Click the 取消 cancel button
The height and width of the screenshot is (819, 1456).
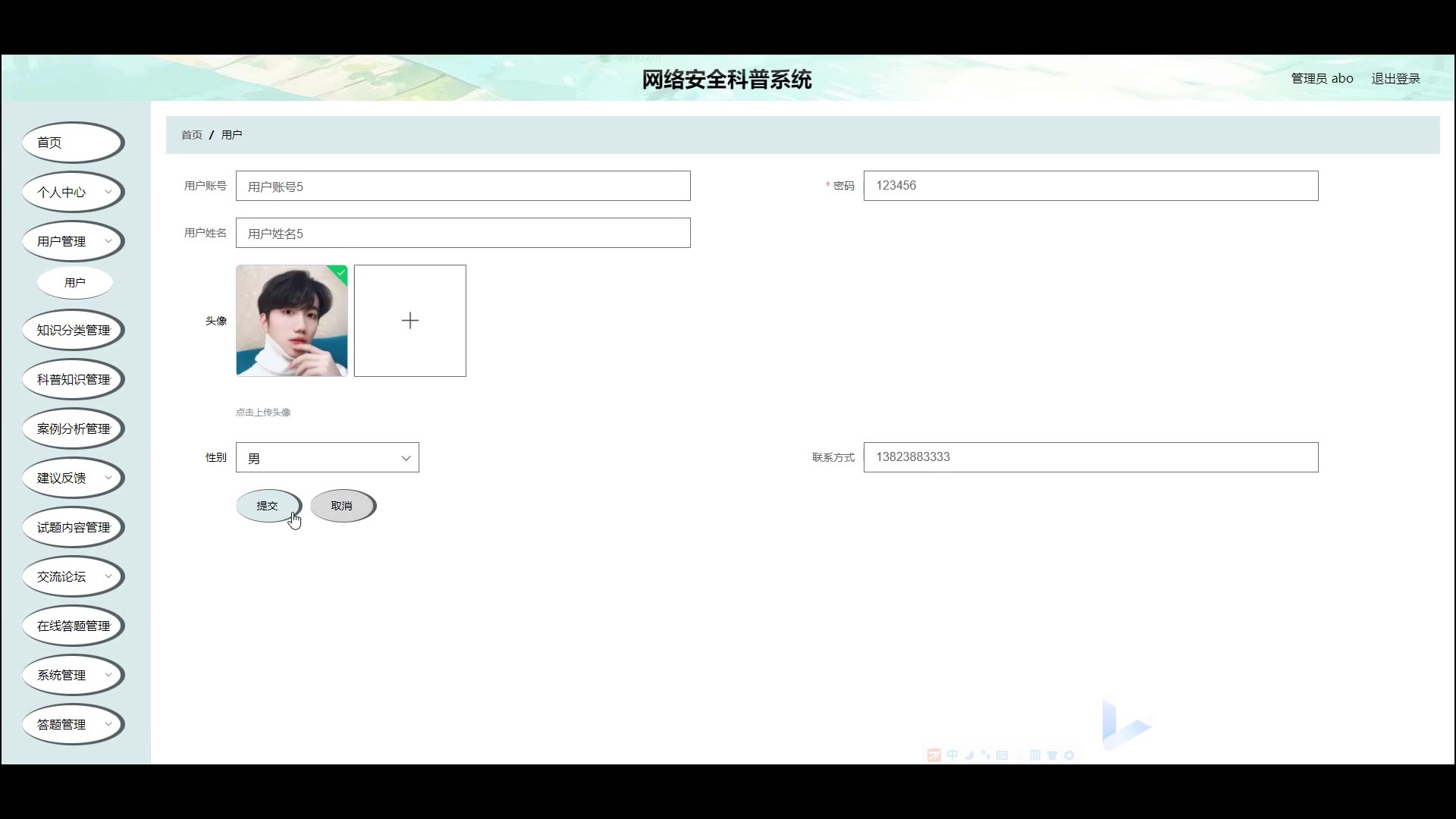pyautogui.click(x=343, y=506)
